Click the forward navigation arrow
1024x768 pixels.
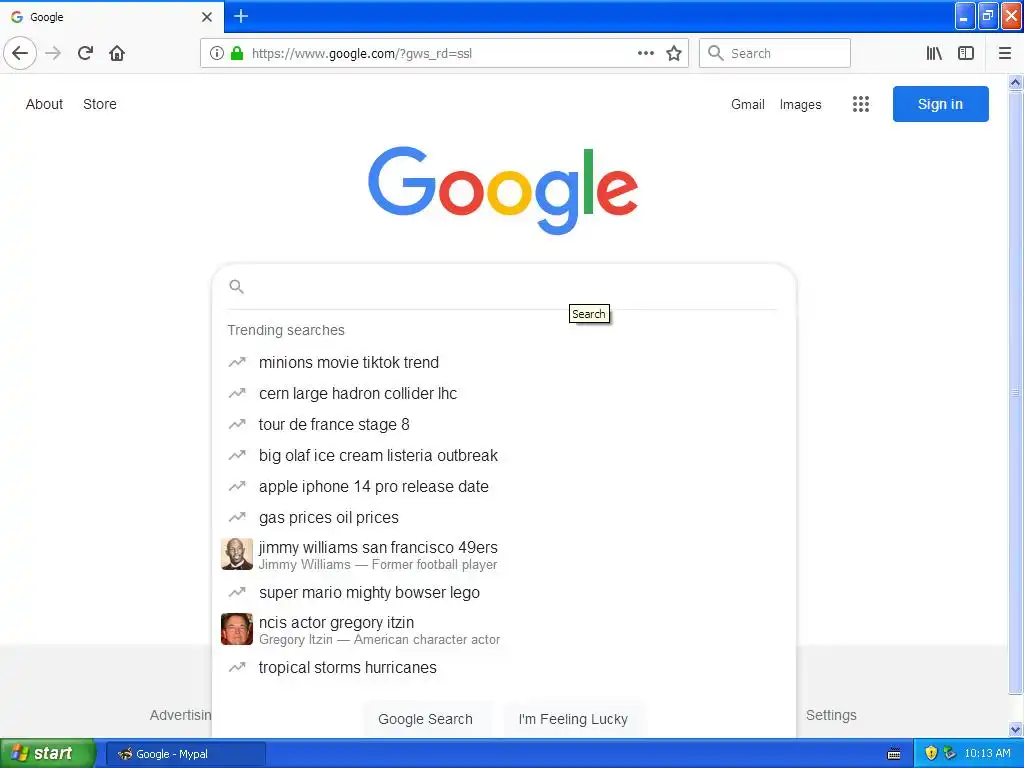pyautogui.click(x=54, y=53)
